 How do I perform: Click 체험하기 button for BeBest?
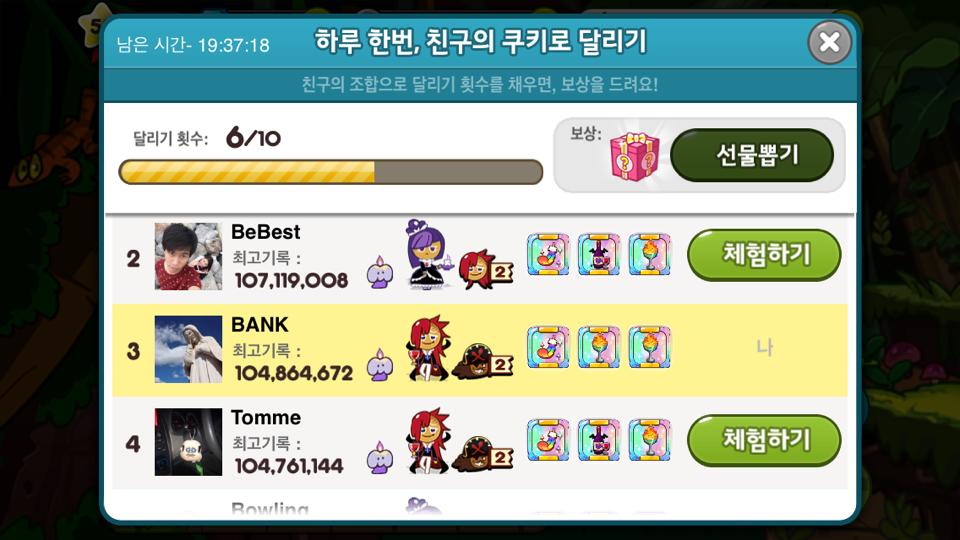coord(764,255)
